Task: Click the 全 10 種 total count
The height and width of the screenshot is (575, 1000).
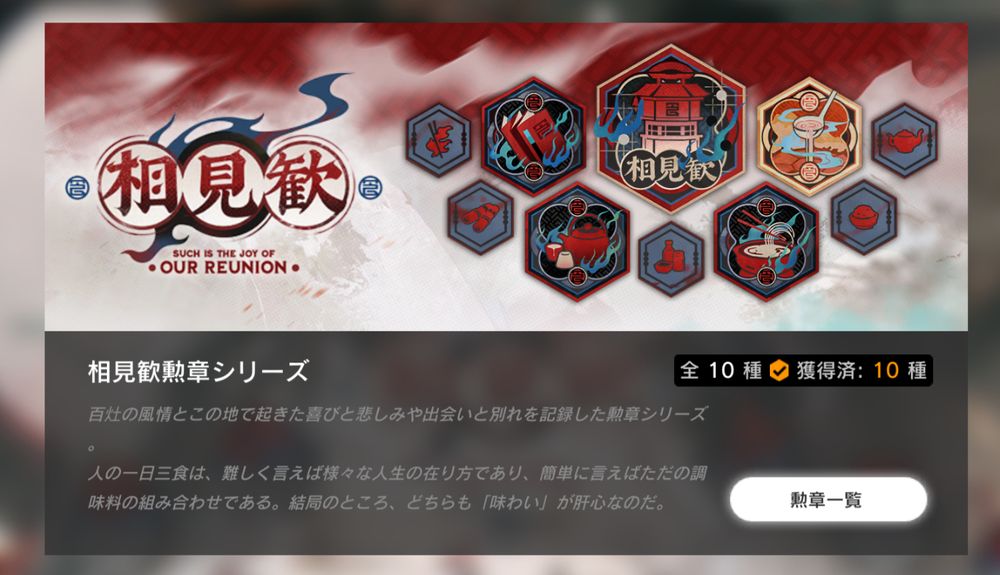Action: coord(721,370)
